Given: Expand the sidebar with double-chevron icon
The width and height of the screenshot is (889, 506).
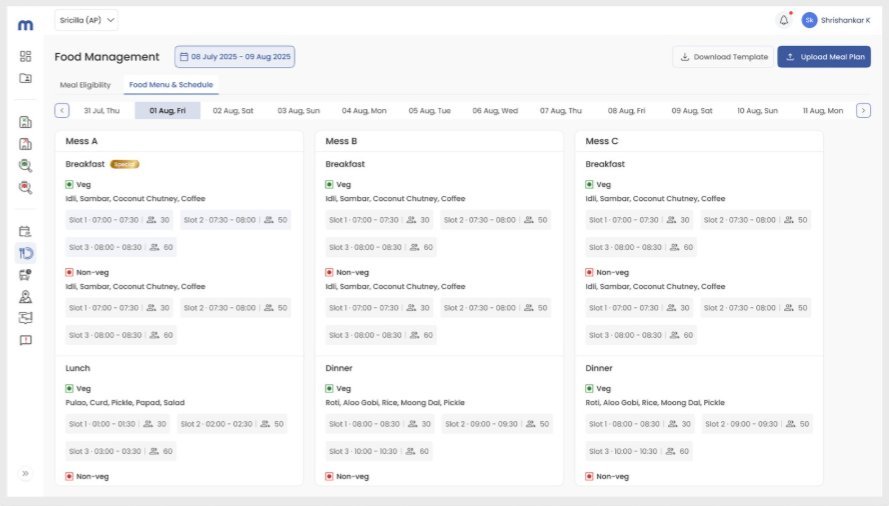Looking at the screenshot, I should pyautogui.click(x=26, y=473).
